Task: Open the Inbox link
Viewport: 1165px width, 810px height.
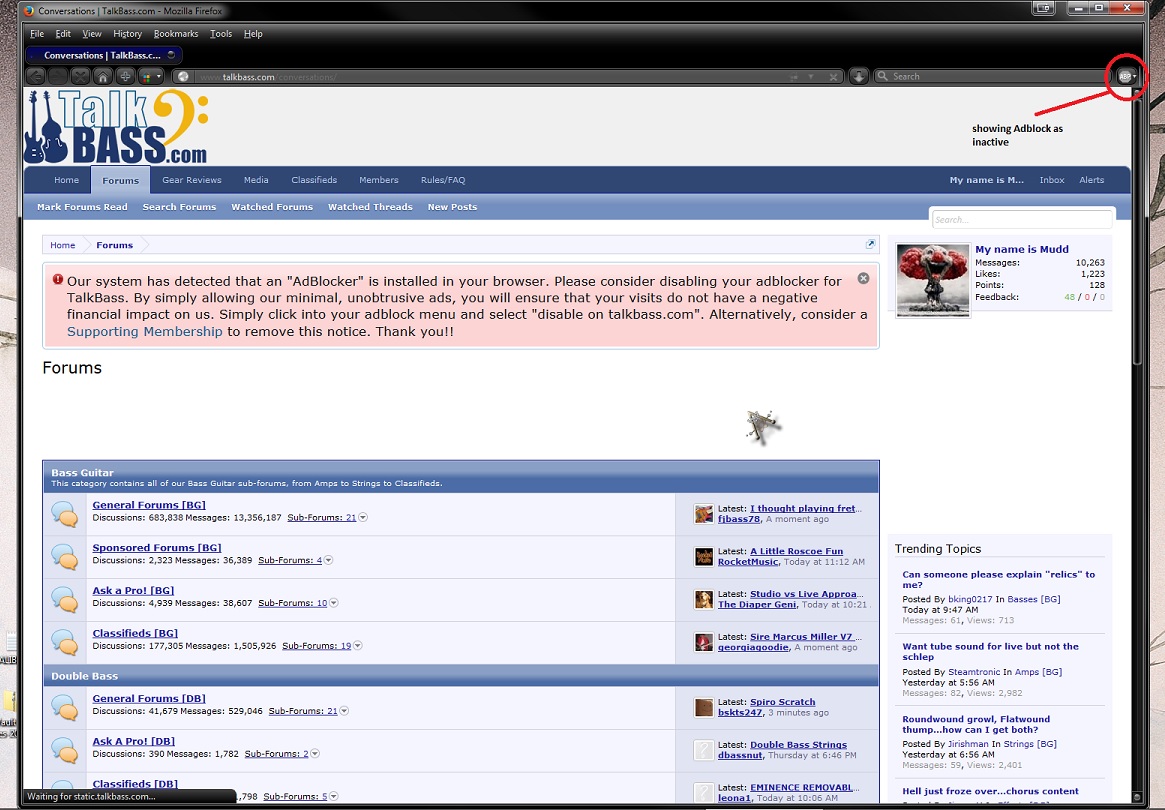Action: (1052, 180)
